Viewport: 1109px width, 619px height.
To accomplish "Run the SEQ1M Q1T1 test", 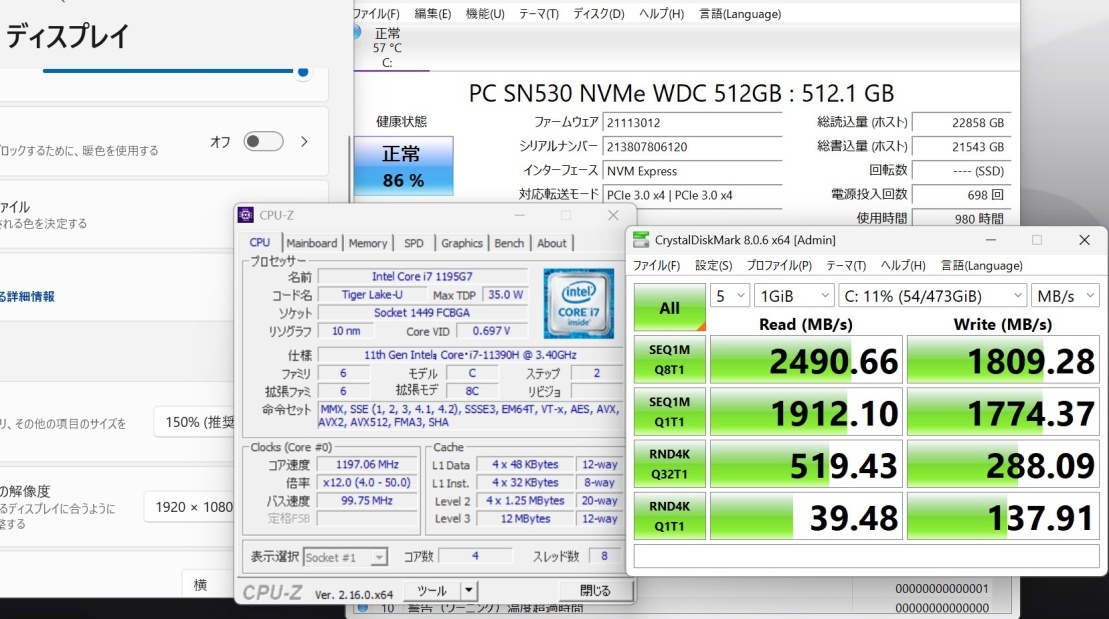I will coord(670,412).
